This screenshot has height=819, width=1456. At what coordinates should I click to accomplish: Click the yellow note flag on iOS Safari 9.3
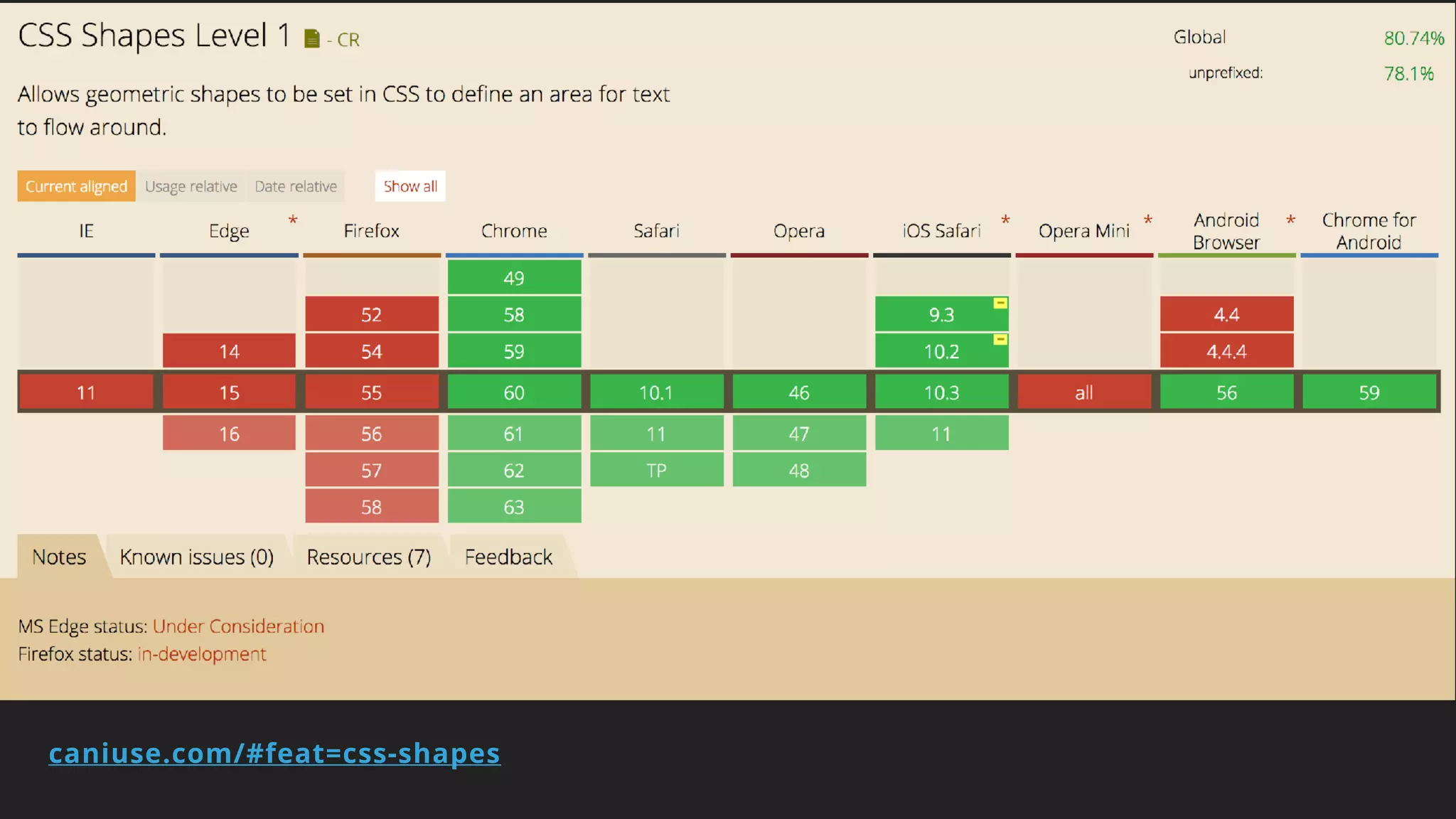point(1000,304)
